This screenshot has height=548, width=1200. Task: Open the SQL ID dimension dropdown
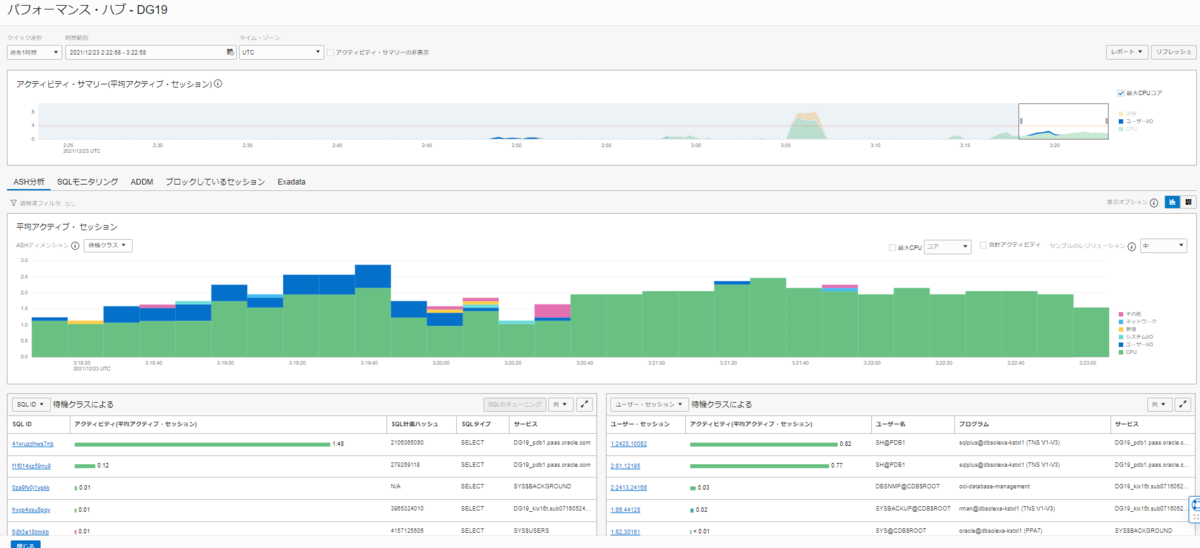pyautogui.click(x=31, y=404)
